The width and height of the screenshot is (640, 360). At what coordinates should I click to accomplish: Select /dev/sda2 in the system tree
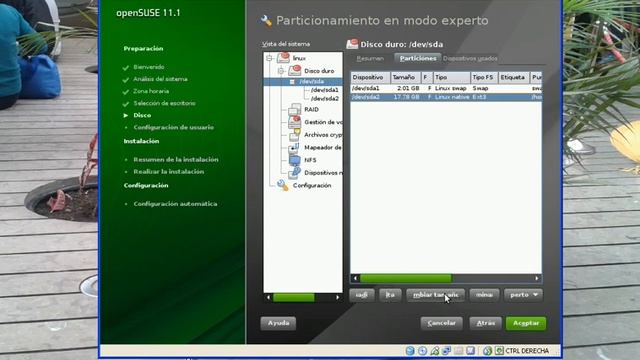pos(324,99)
